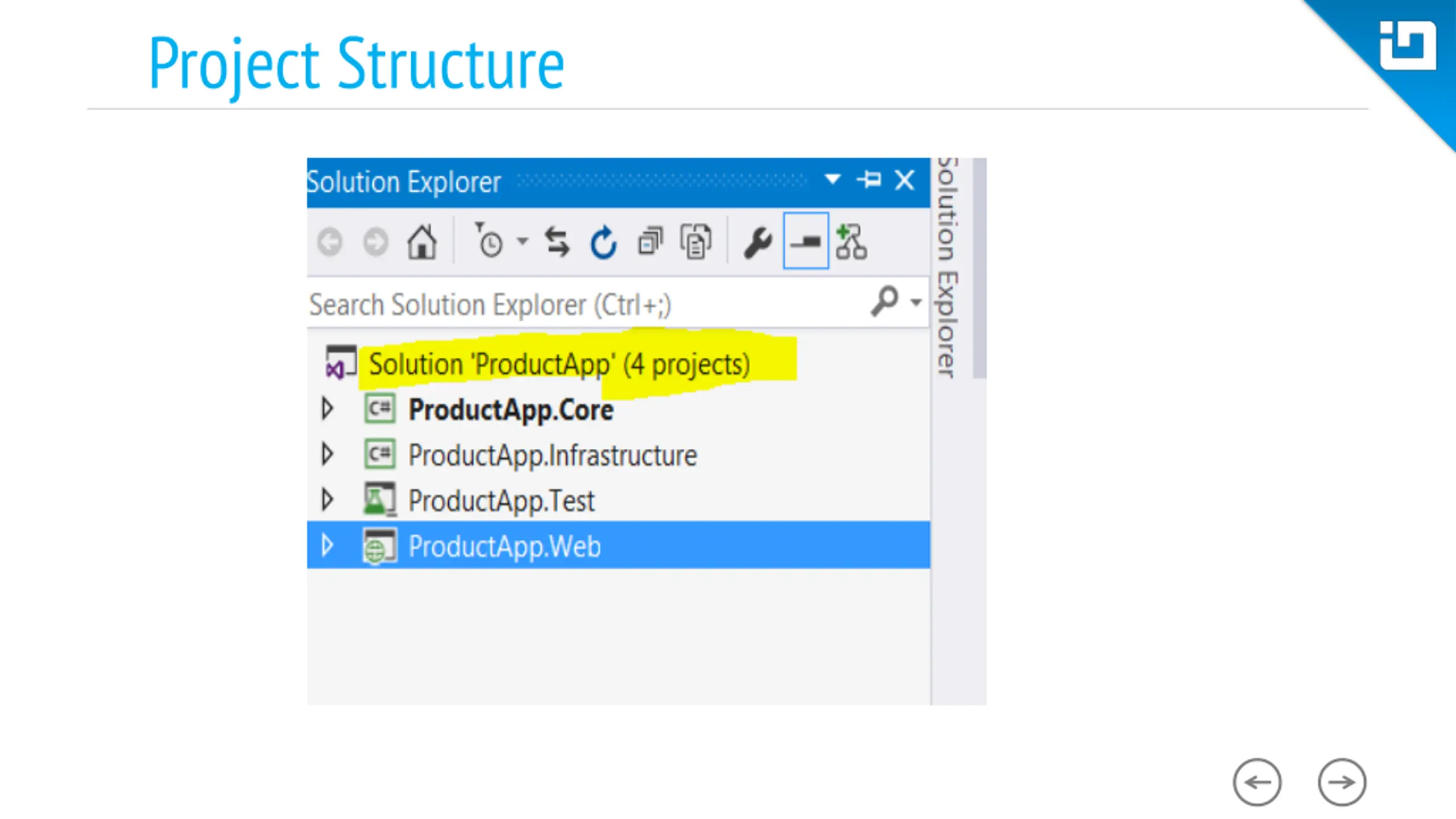Go to next slide with right arrow button
Viewport: 1456px width, 819px height.
coord(1342,783)
